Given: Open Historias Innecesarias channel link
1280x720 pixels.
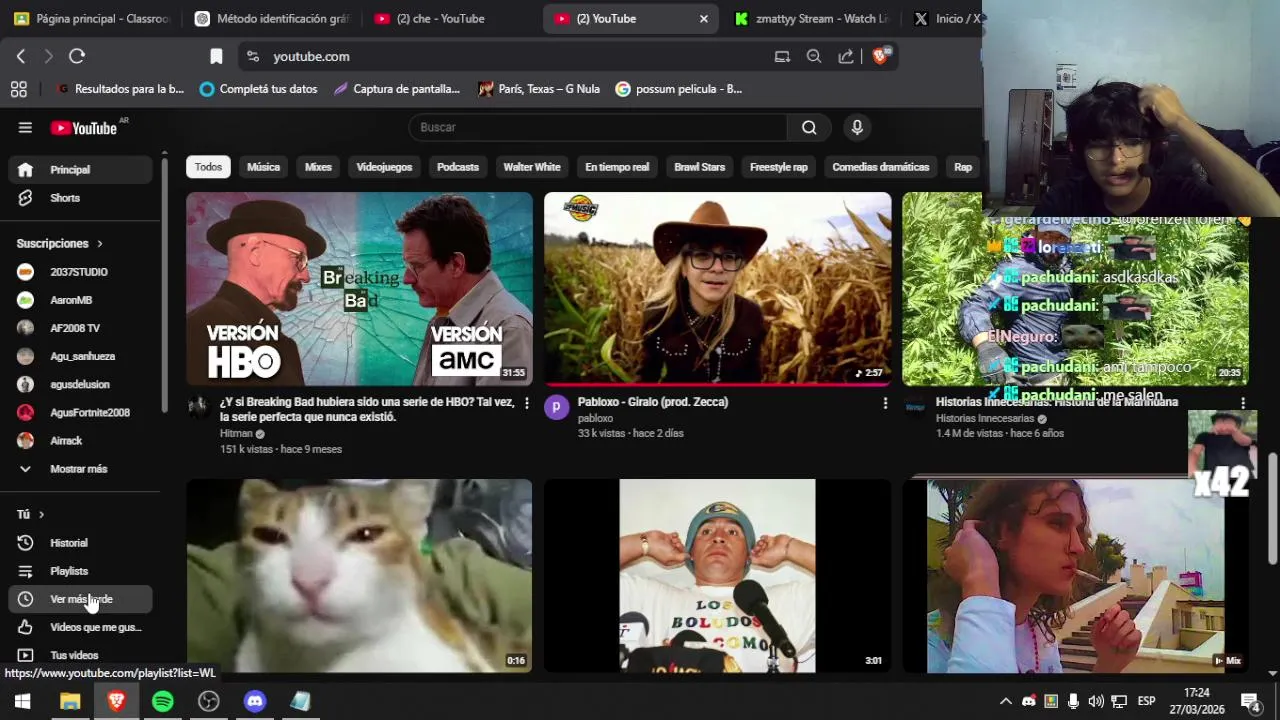Looking at the screenshot, I should pyautogui.click(x=985, y=419).
